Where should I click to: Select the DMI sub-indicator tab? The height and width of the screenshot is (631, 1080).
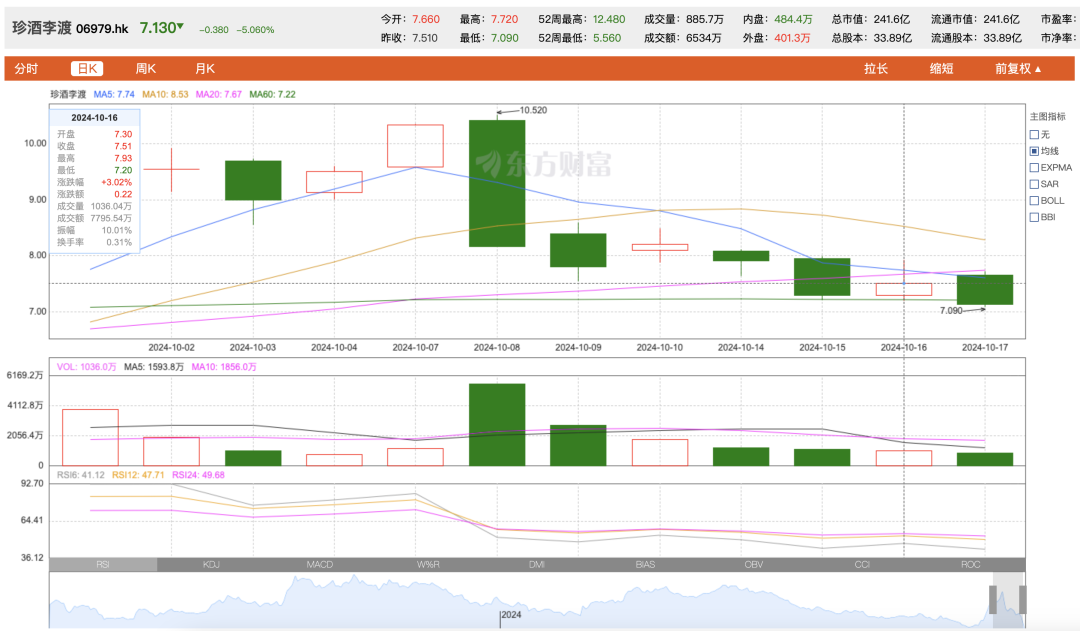537,564
